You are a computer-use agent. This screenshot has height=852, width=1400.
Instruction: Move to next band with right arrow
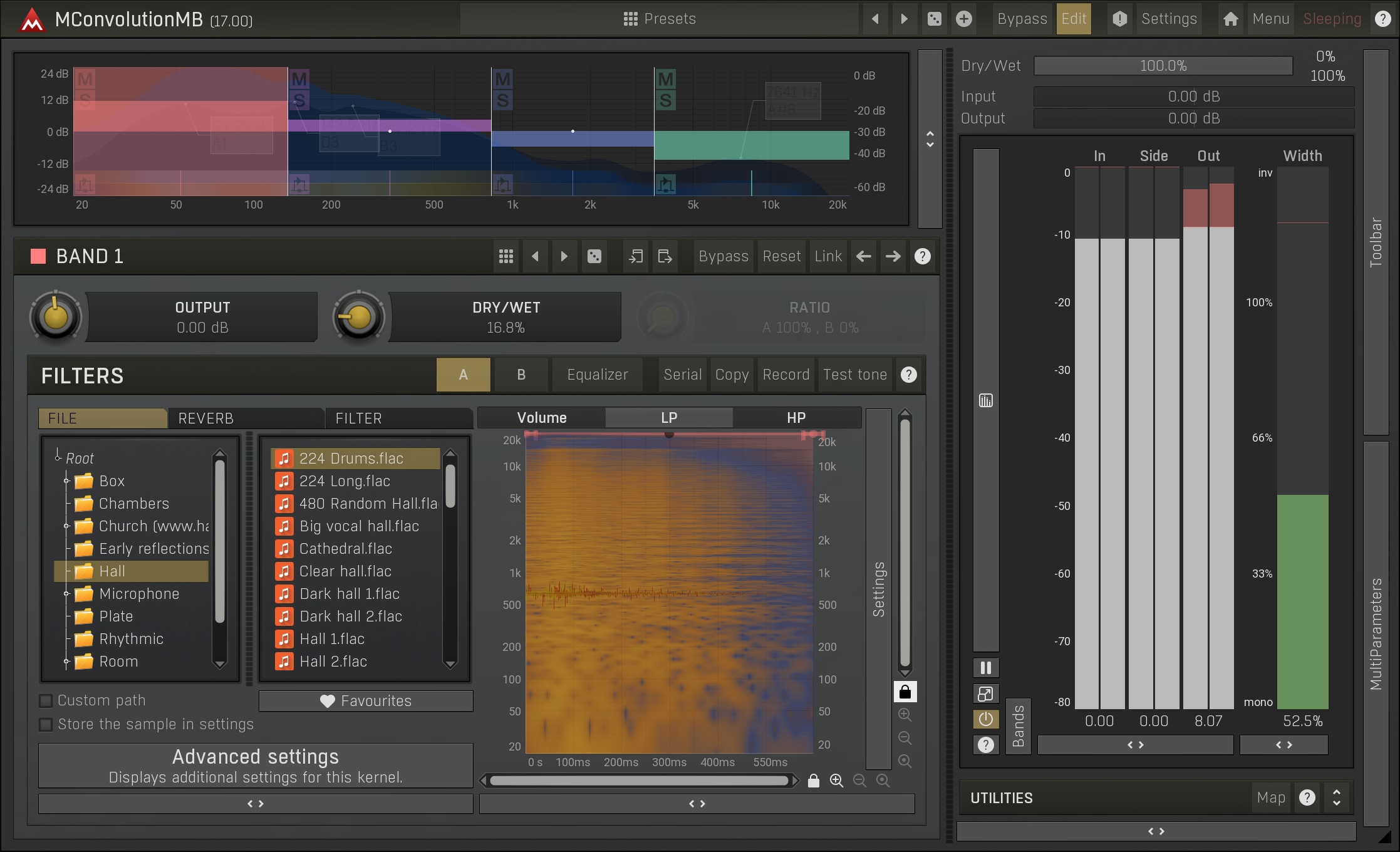[893, 256]
